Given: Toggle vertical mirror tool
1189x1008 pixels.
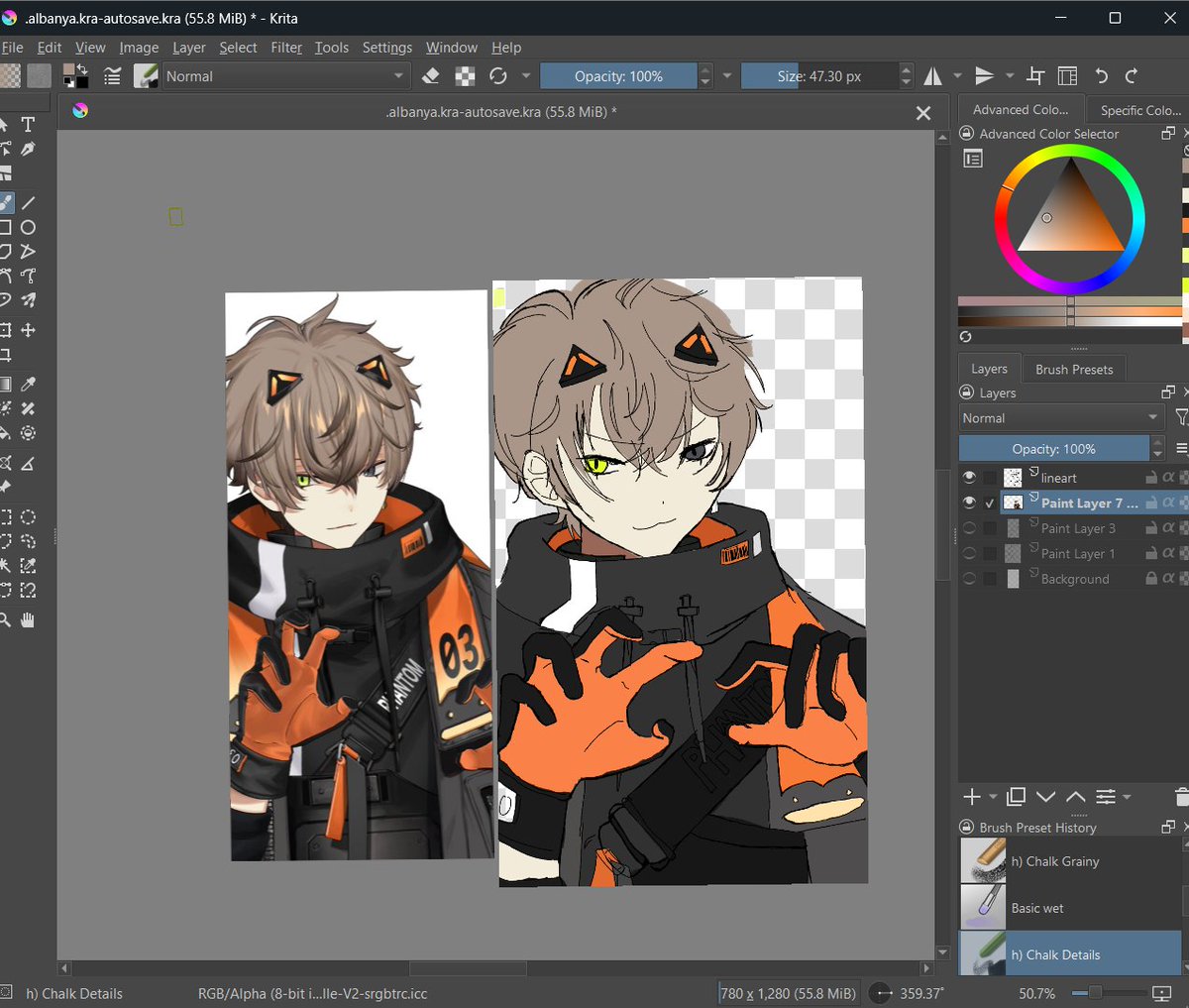Looking at the screenshot, I should pyautogui.click(x=984, y=76).
